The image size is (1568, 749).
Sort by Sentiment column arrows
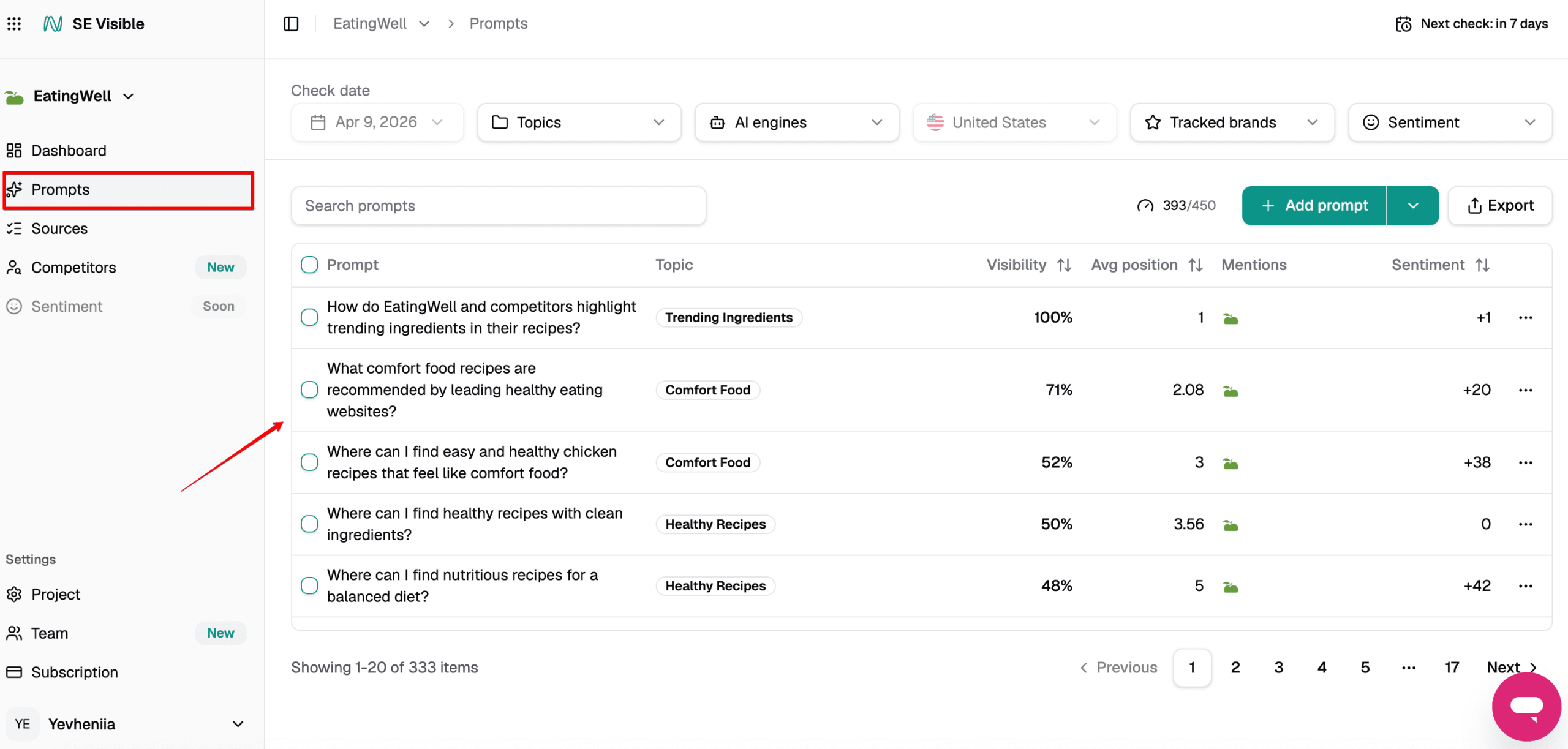(x=1482, y=265)
